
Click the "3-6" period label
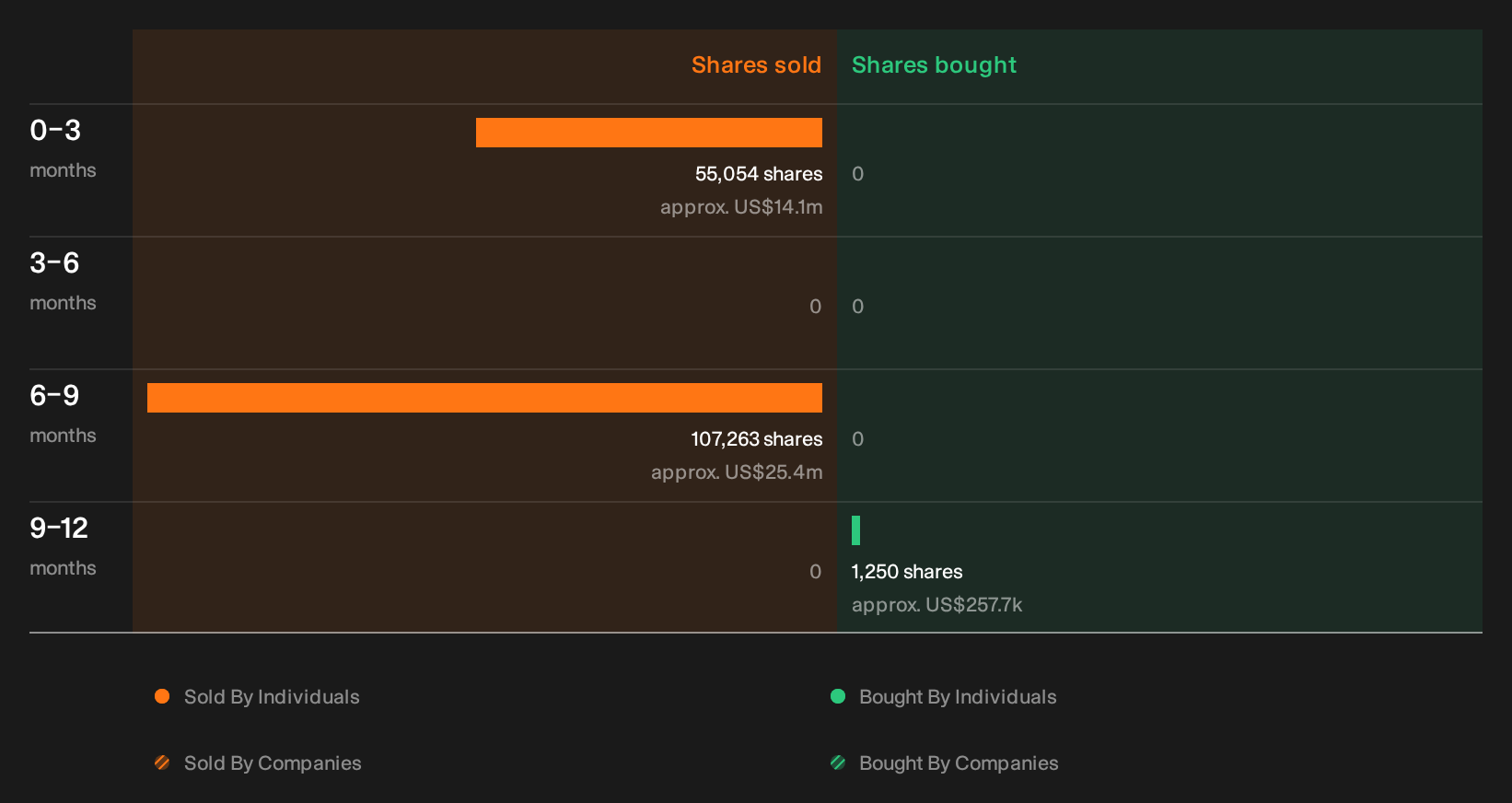[x=54, y=263]
